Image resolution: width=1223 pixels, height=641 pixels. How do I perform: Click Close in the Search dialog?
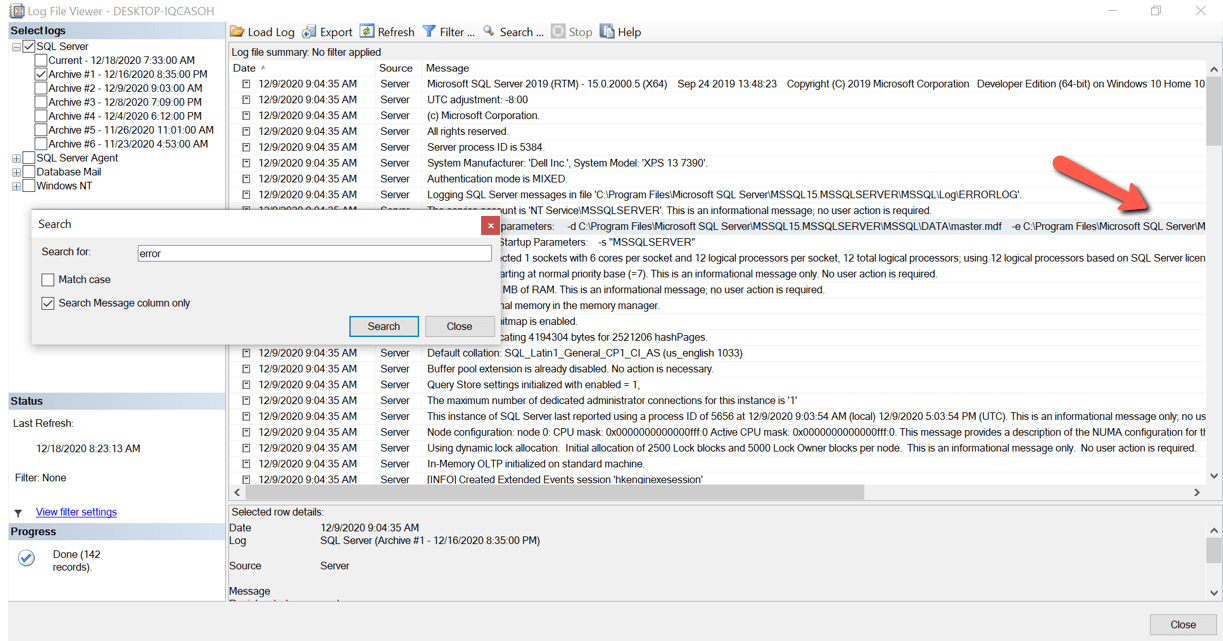459,326
